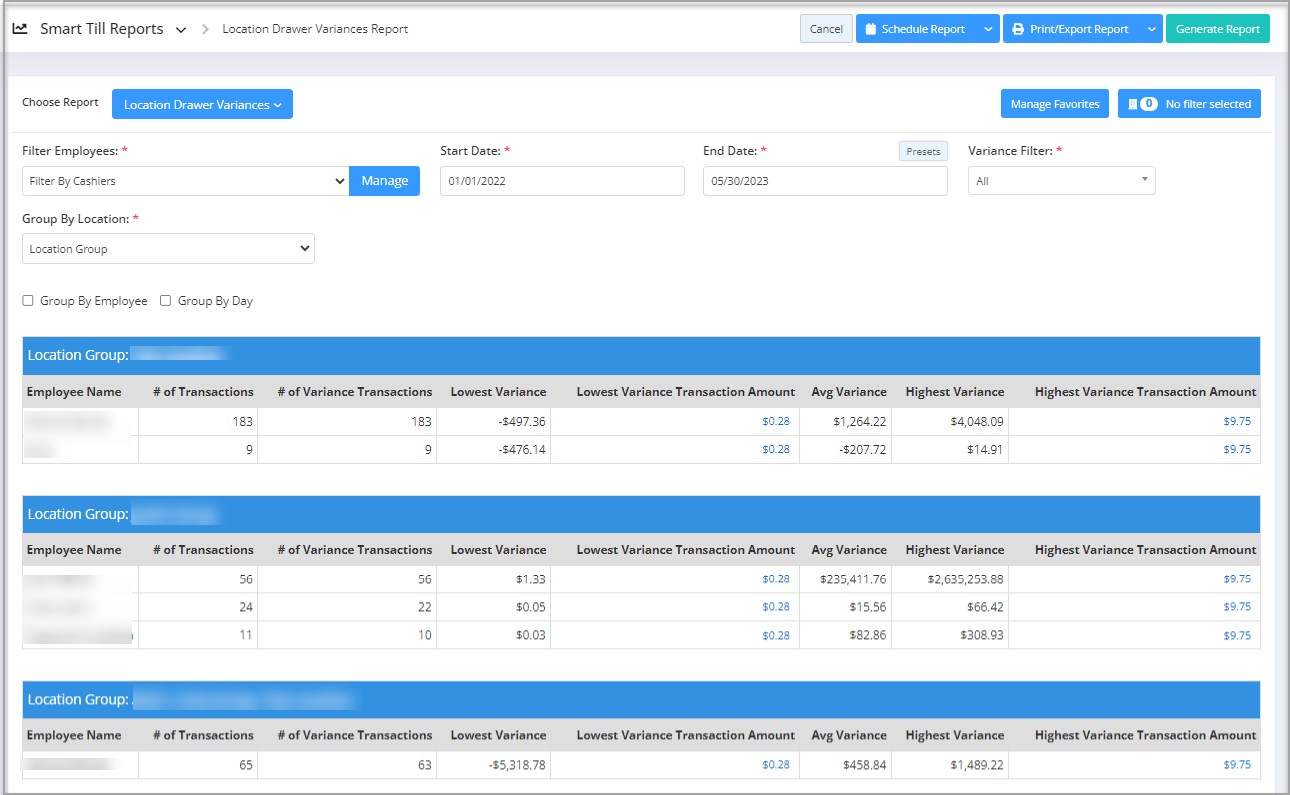Open the Location Drawer Variances report chooser
The image size is (1290, 795).
click(x=202, y=104)
